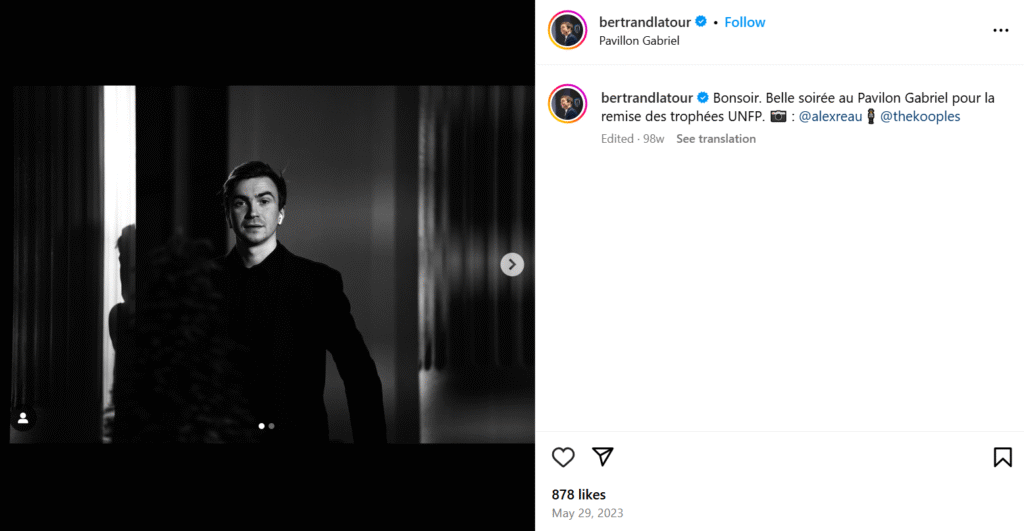The width and height of the screenshot is (1024, 531).
Task: Save the post with the bookmark icon
Action: (1002, 457)
